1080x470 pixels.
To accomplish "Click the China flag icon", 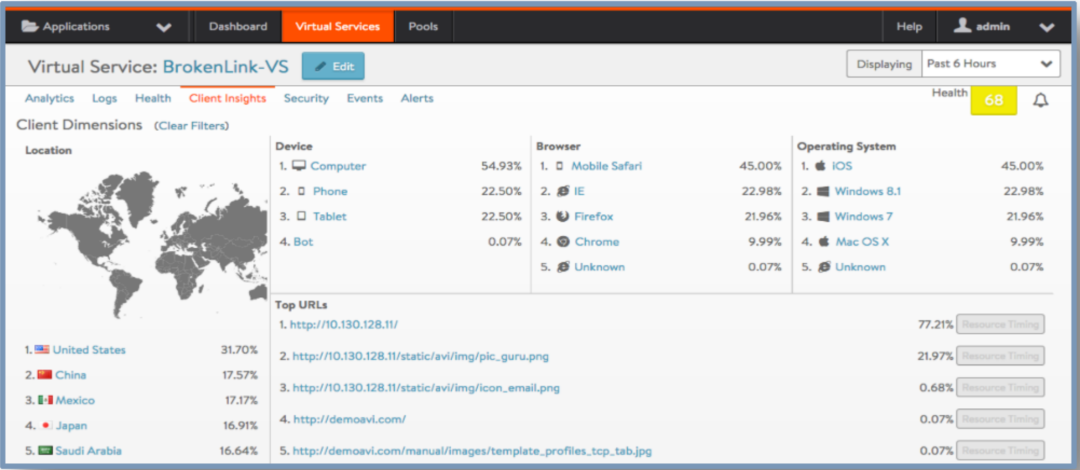I will point(45,375).
